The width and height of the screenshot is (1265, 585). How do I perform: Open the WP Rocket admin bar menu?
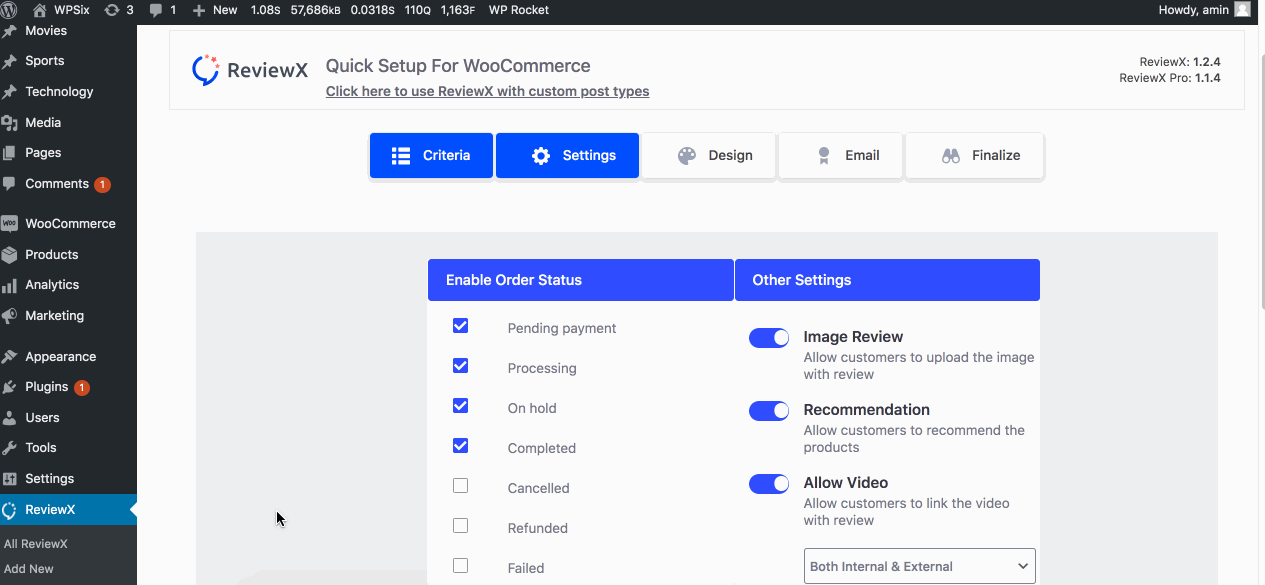[519, 10]
